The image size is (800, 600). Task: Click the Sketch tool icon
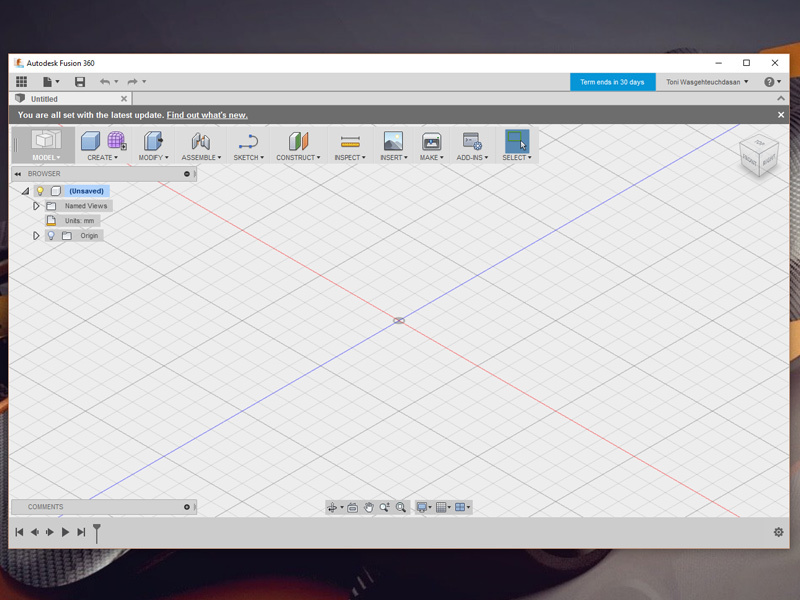pos(248,141)
